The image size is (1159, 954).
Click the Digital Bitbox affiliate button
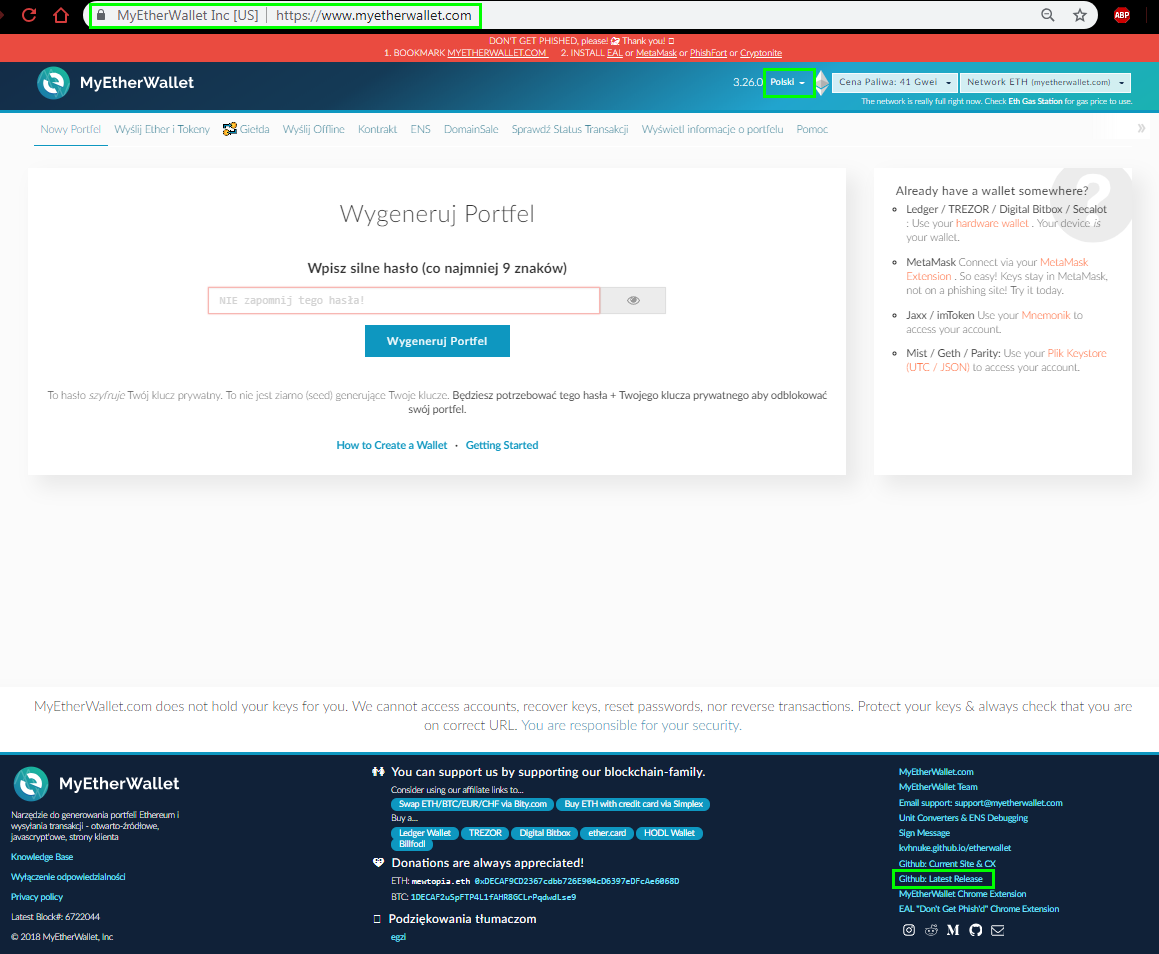point(545,833)
